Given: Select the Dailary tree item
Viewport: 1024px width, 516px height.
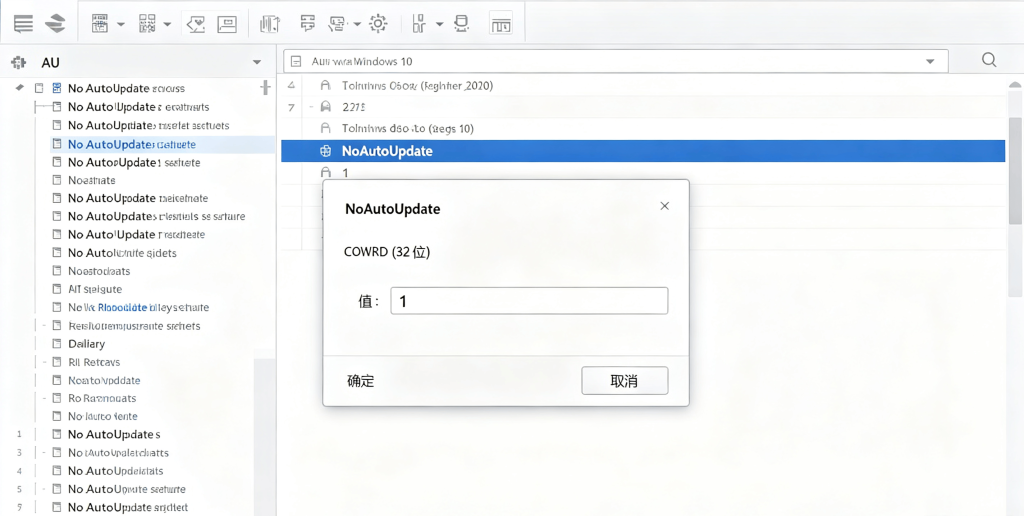Looking at the screenshot, I should 86,344.
